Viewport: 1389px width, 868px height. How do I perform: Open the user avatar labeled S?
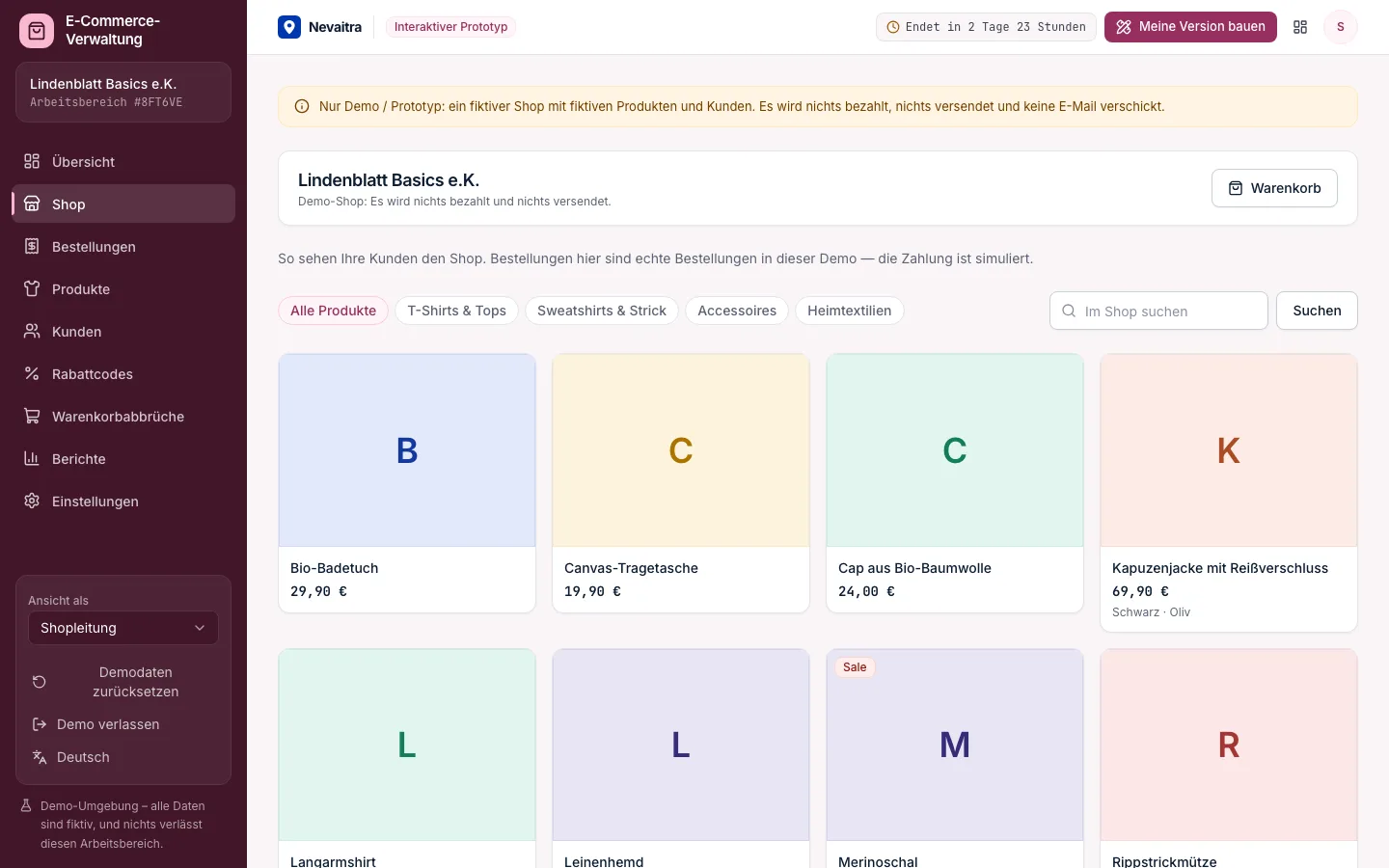click(x=1341, y=27)
